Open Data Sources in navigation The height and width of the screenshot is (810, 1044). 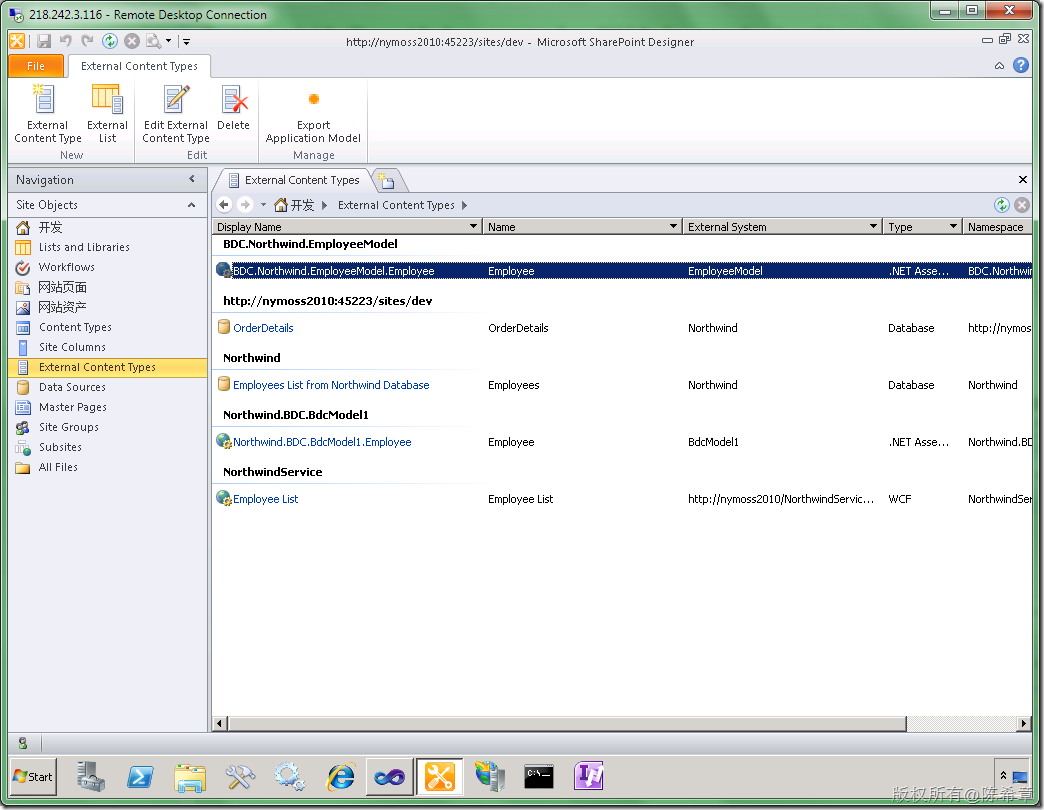pos(72,387)
